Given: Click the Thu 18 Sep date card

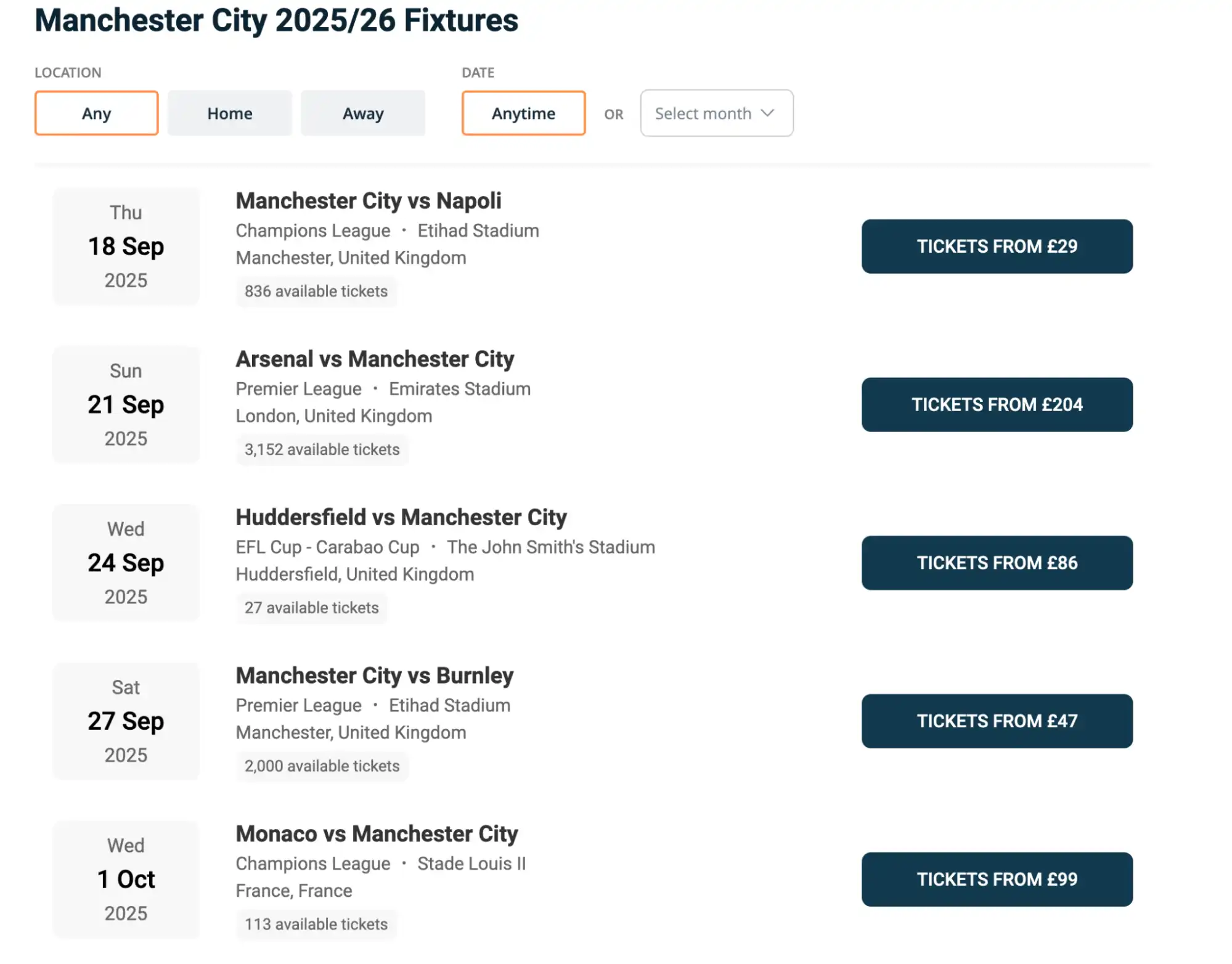Looking at the screenshot, I should tap(126, 246).
